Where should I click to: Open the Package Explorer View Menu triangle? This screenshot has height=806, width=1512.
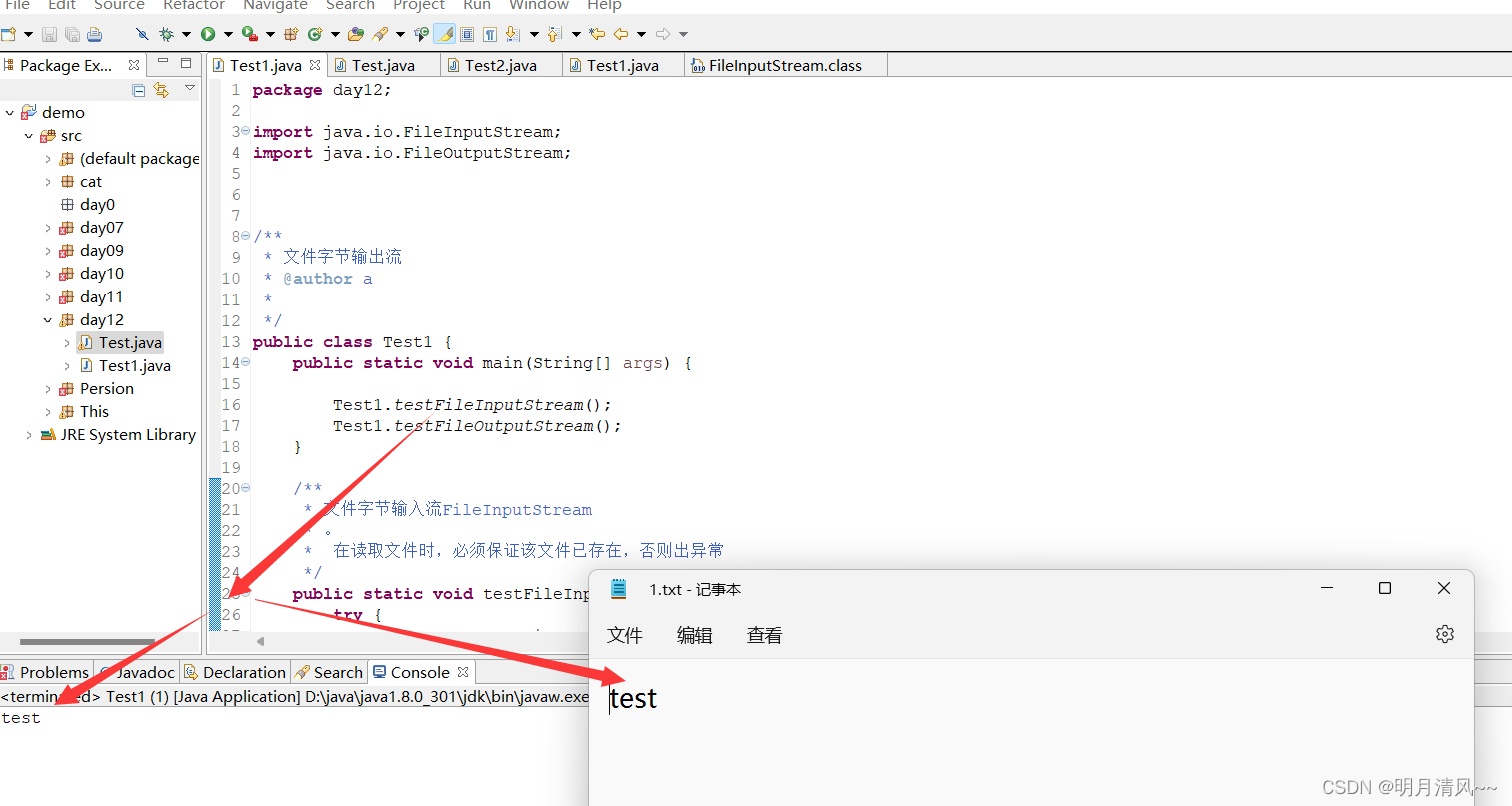pos(189,89)
